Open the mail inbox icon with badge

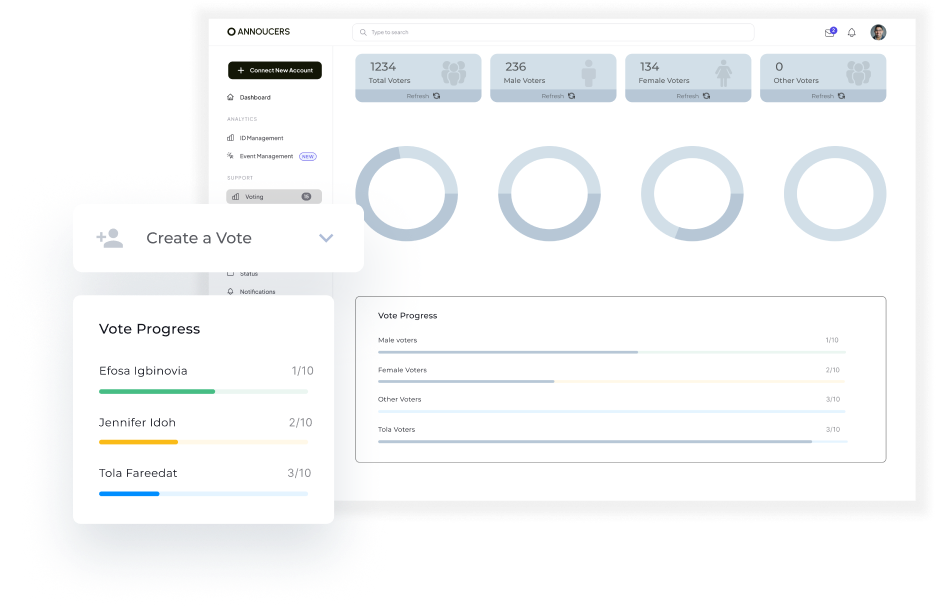[x=829, y=32]
